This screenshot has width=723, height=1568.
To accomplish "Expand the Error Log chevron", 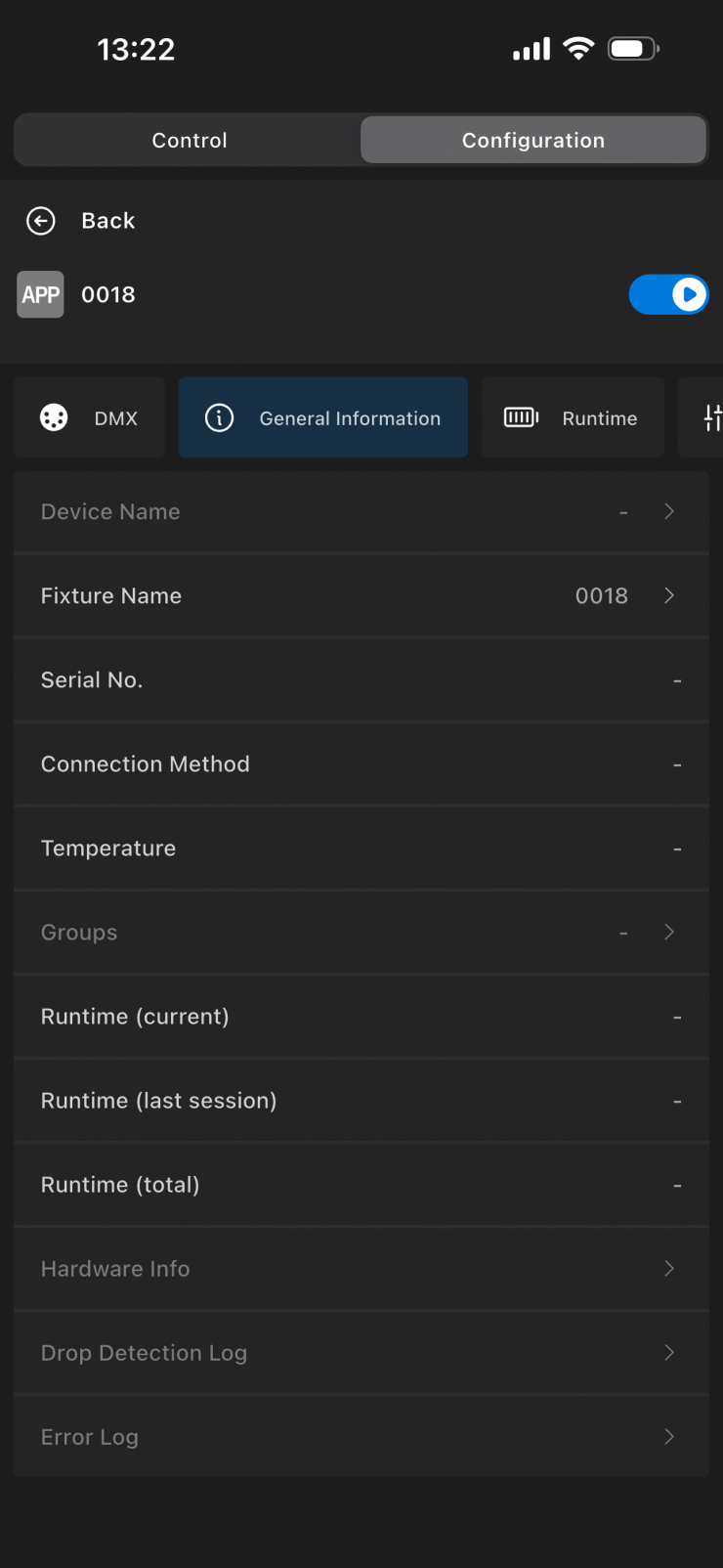I will 669,1436.
